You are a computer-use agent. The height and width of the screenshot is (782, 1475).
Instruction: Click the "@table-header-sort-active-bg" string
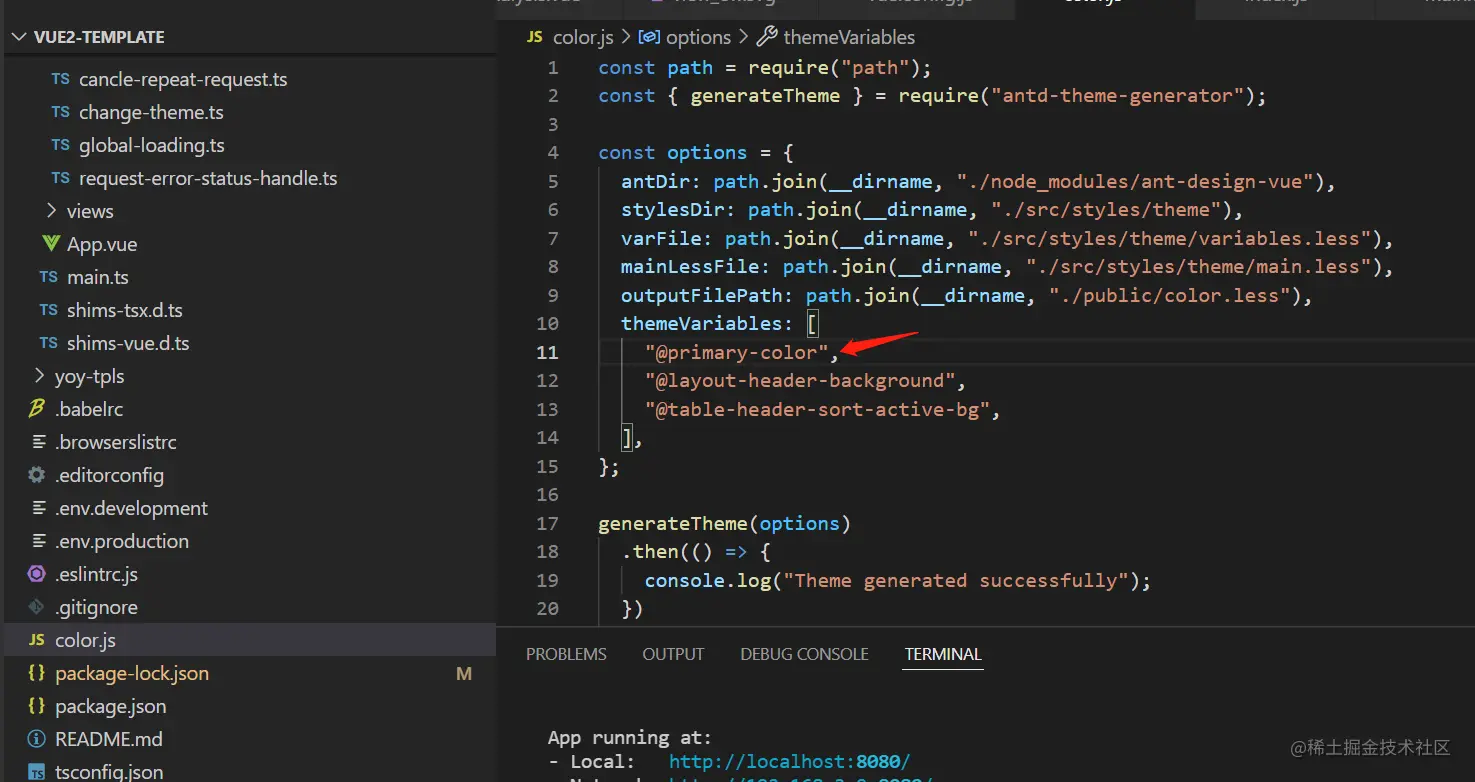coord(818,409)
